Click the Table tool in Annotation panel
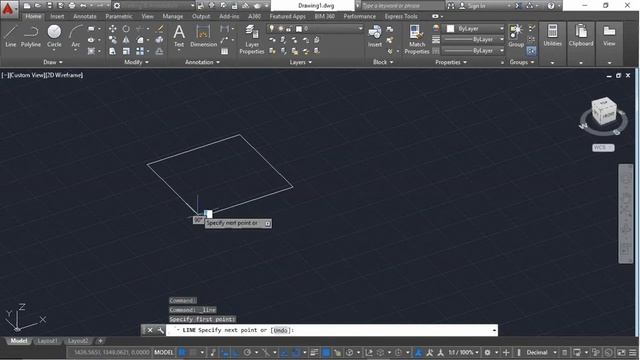The image size is (640, 360). (224, 51)
